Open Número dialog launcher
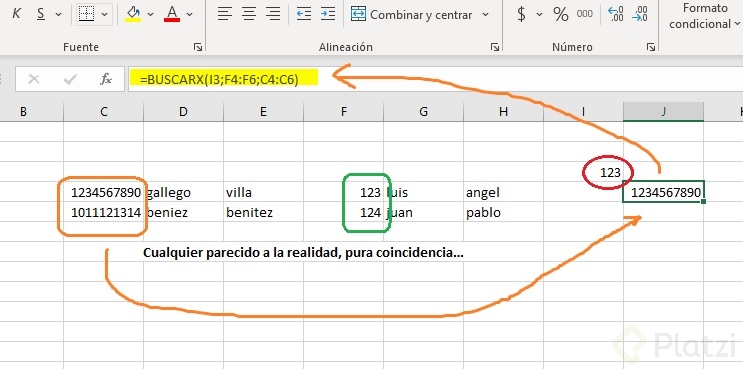Screen dimensions: 743x369 click(651, 47)
